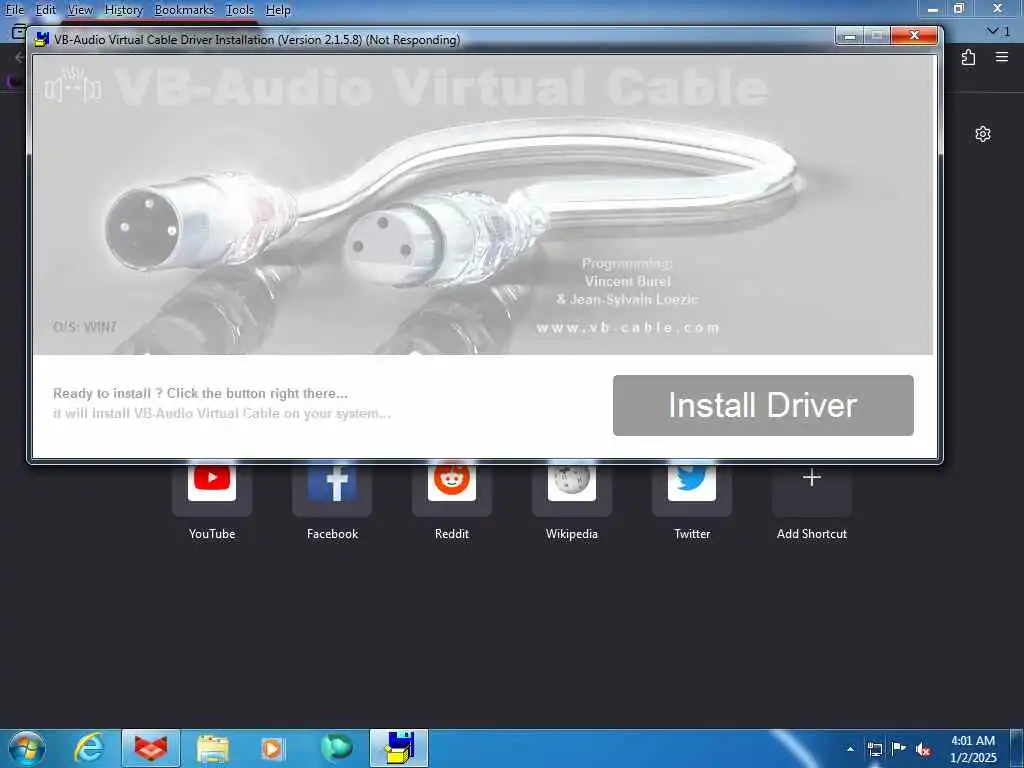Image resolution: width=1024 pixels, height=768 pixels.
Task: Select VB-Cable installer taskbar button
Action: coord(399,748)
